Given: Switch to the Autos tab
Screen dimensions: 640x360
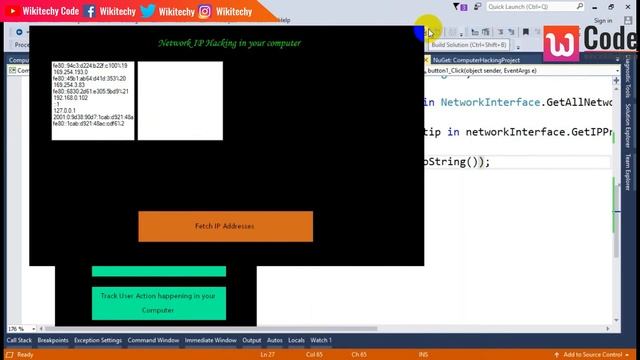Looking at the screenshot, I should click(275, 340).
